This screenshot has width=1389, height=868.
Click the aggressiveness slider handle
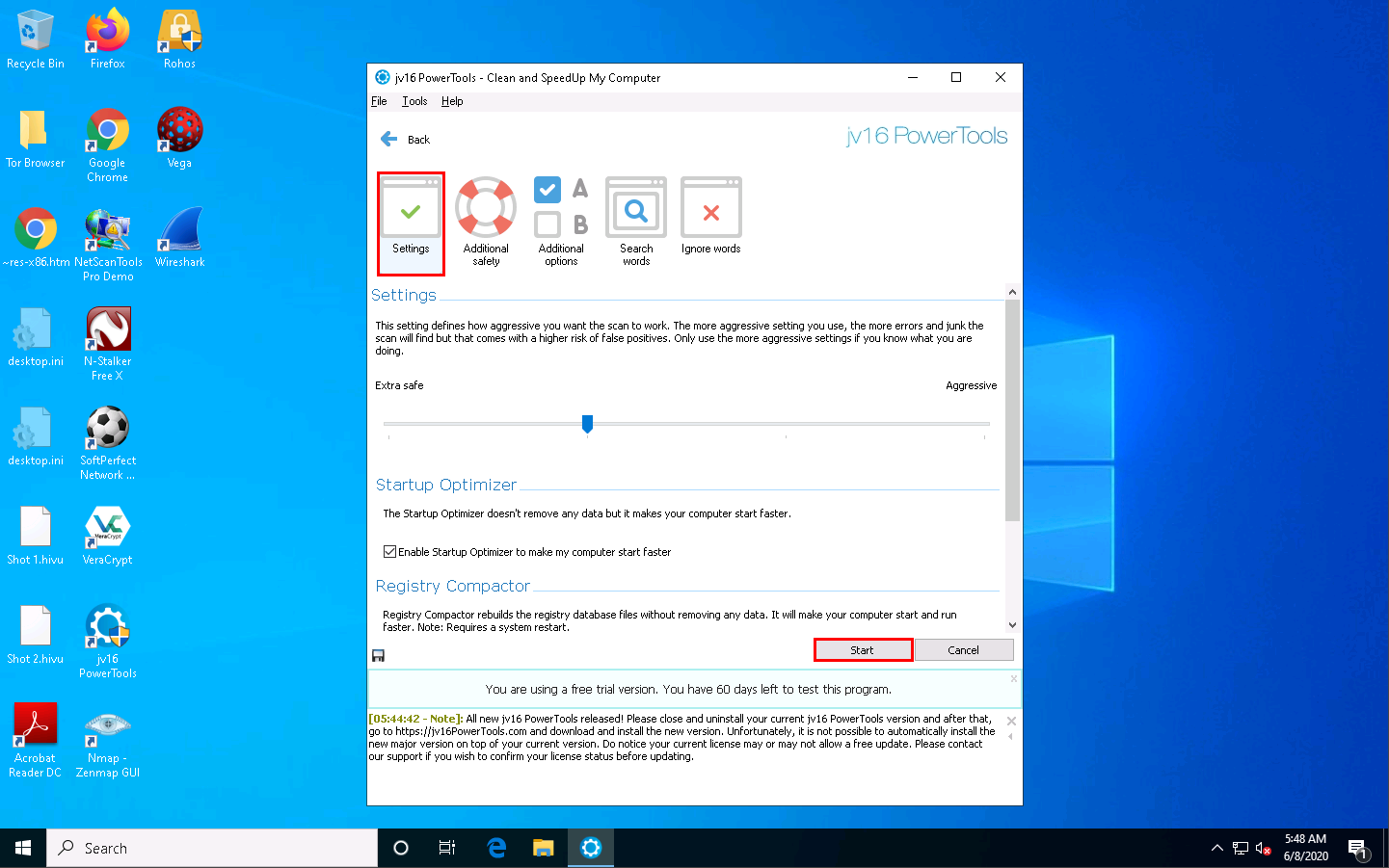[587, 424]
